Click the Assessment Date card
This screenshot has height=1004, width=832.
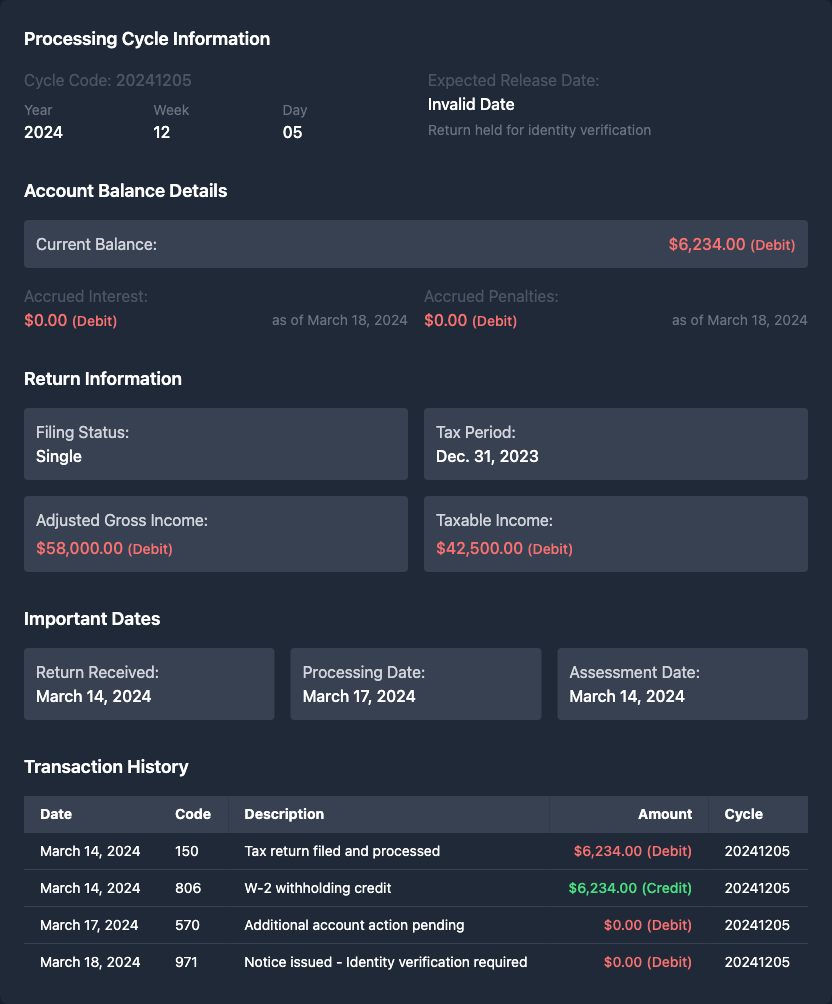(682, 684)
